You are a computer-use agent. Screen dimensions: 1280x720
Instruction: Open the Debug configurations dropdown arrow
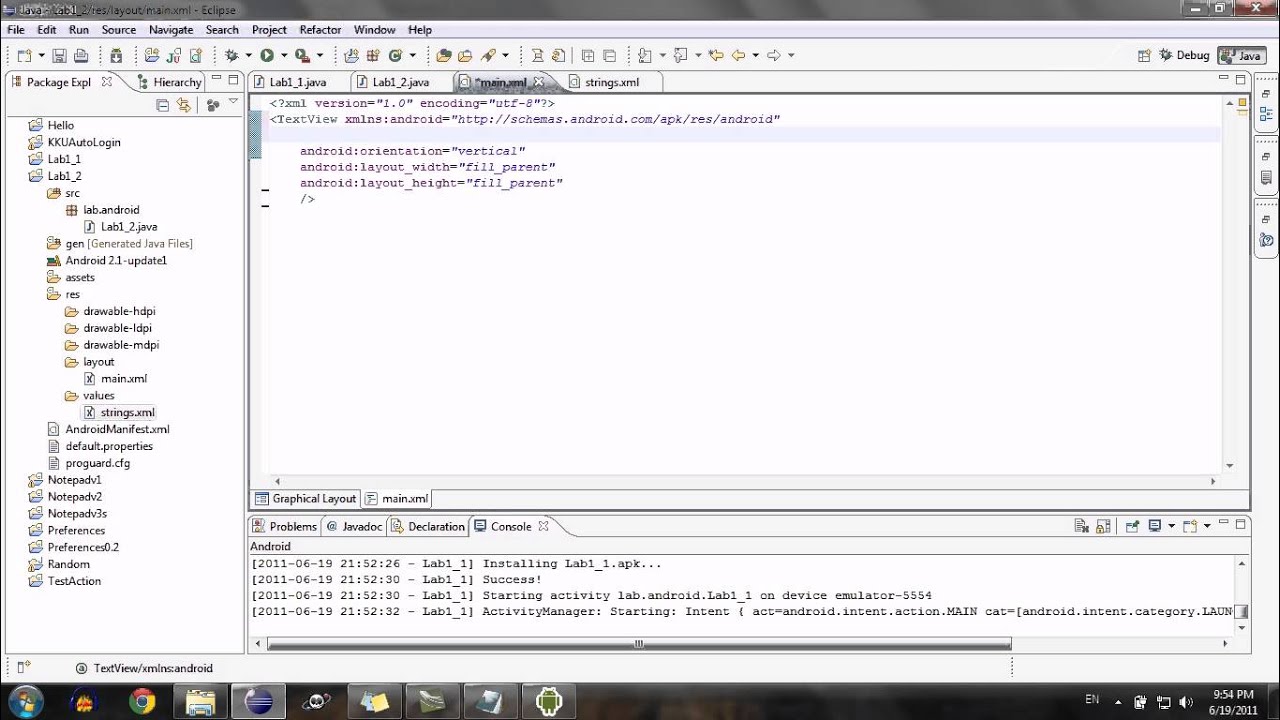(248, 56)
